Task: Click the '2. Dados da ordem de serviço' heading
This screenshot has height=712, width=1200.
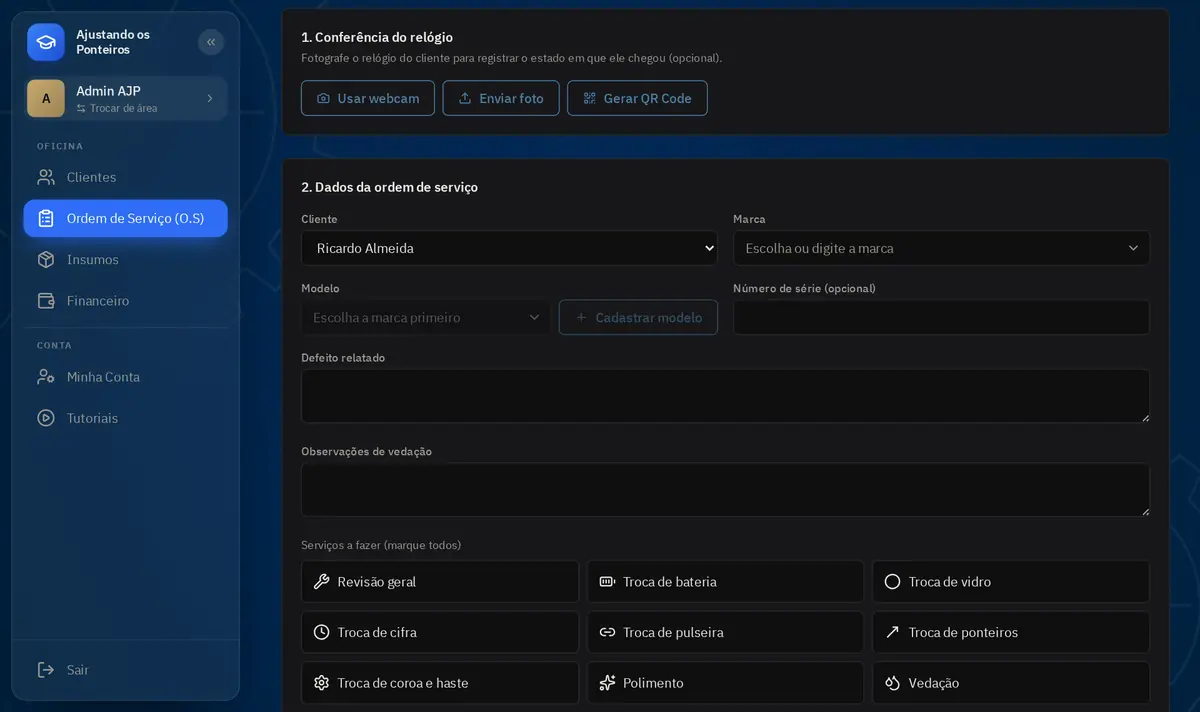Action: click(x=389, y=187)
